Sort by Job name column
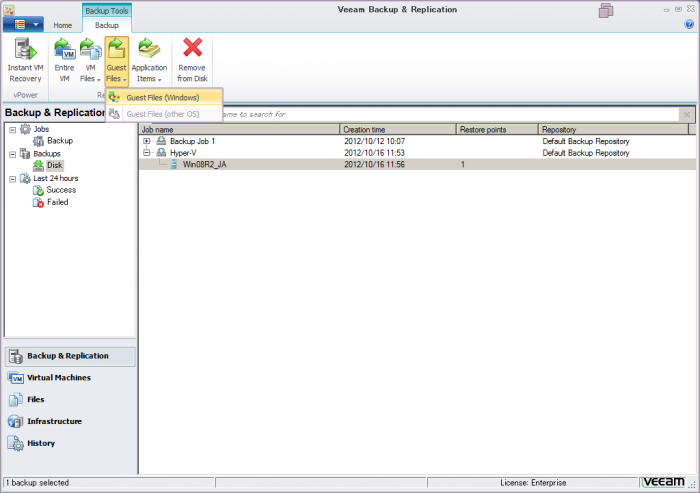This screenshot has width=700, height=493. (239, 130)
